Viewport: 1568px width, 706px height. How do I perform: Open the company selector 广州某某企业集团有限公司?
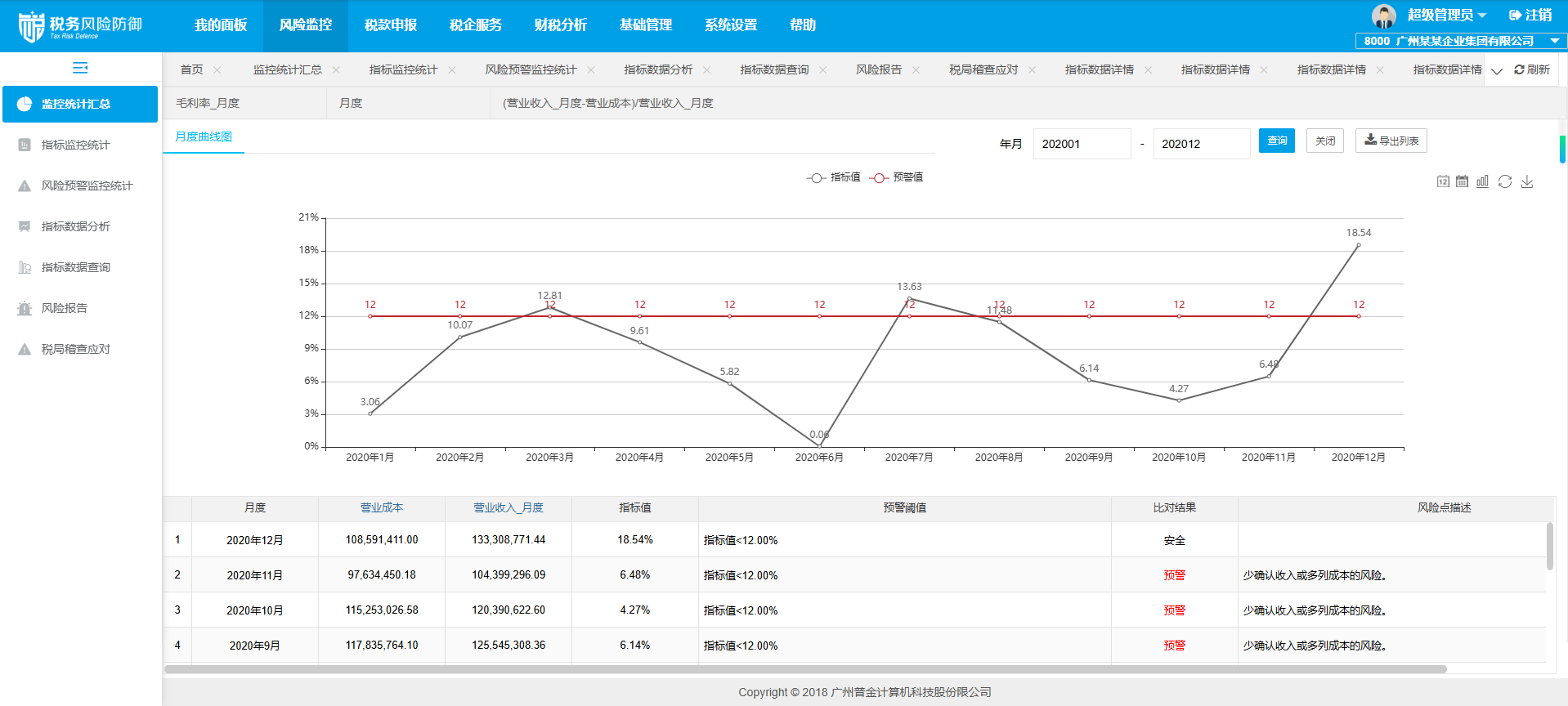tap(1461, 41)
